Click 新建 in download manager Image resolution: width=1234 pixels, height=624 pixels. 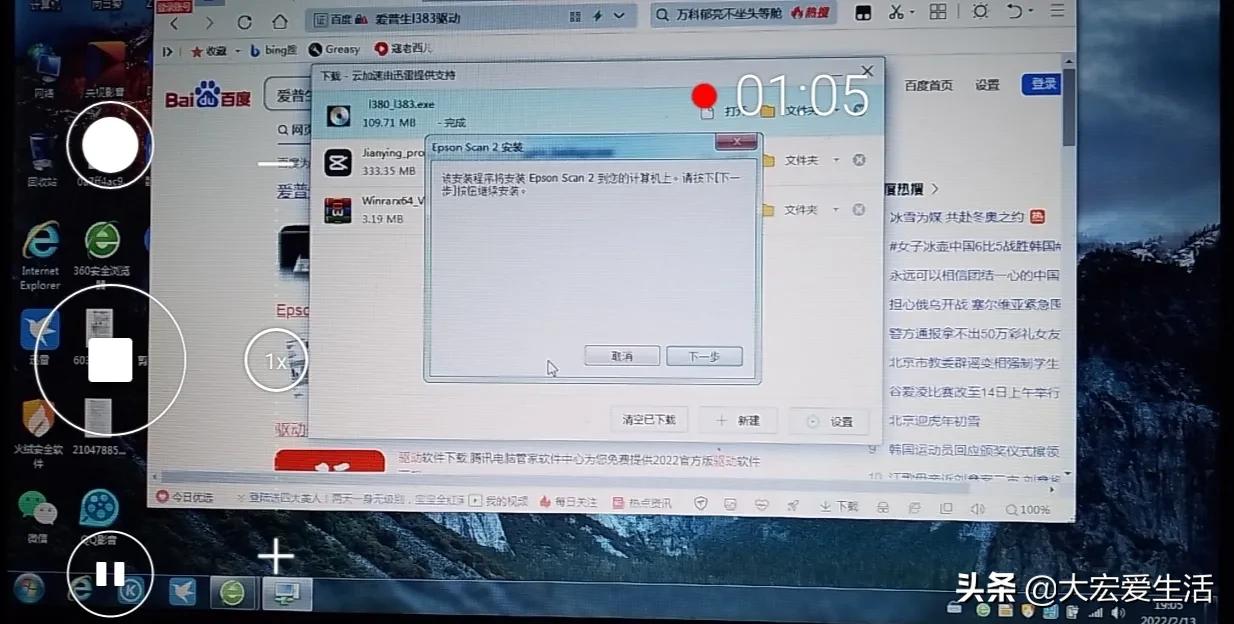pyautogui.click(x=738, y=421)
